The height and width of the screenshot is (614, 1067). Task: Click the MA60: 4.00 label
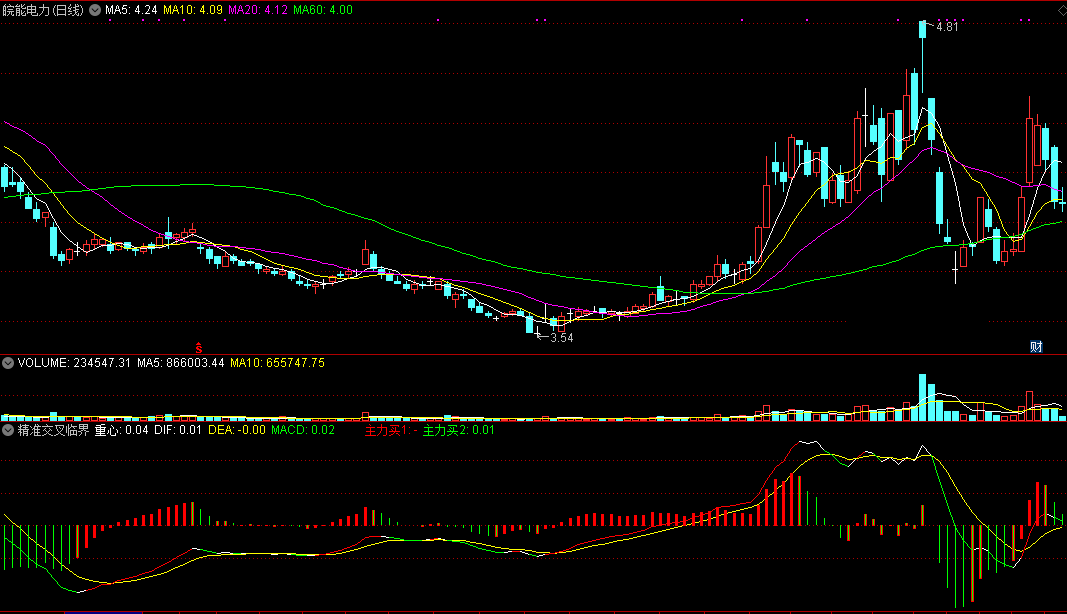pos(323,10)
